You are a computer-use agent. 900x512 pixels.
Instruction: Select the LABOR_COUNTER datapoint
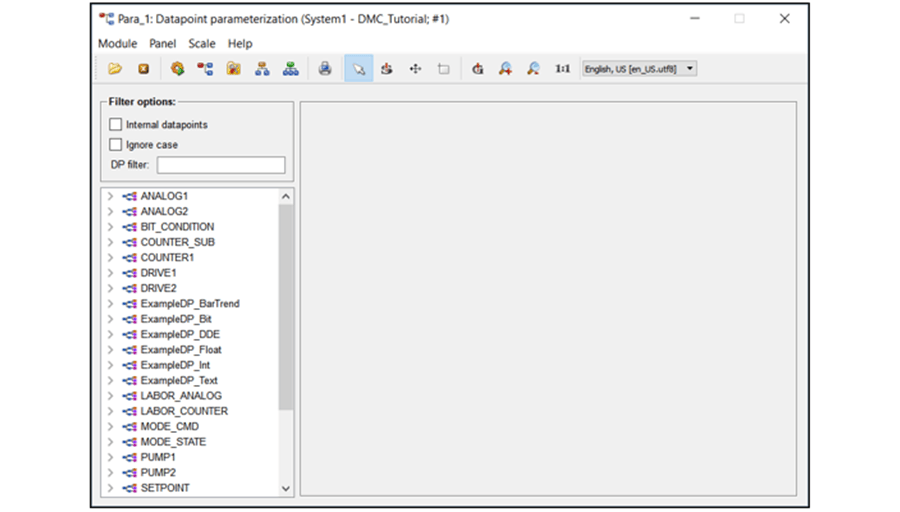184,412
